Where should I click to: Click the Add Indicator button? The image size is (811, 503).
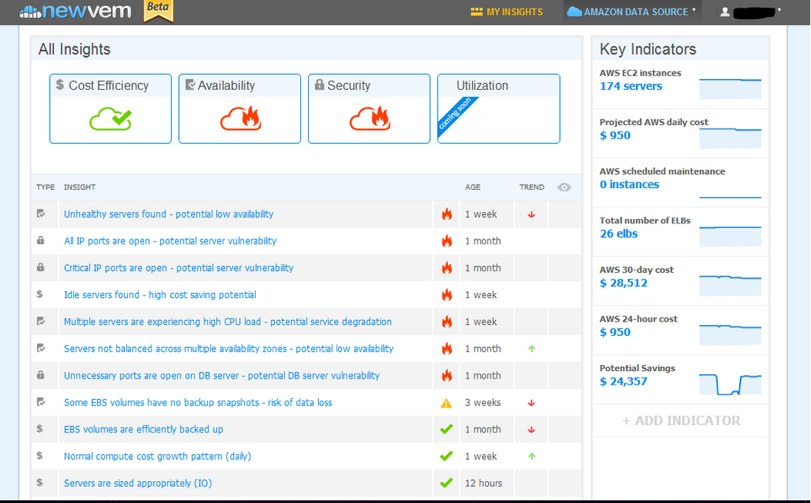(681, 421)
